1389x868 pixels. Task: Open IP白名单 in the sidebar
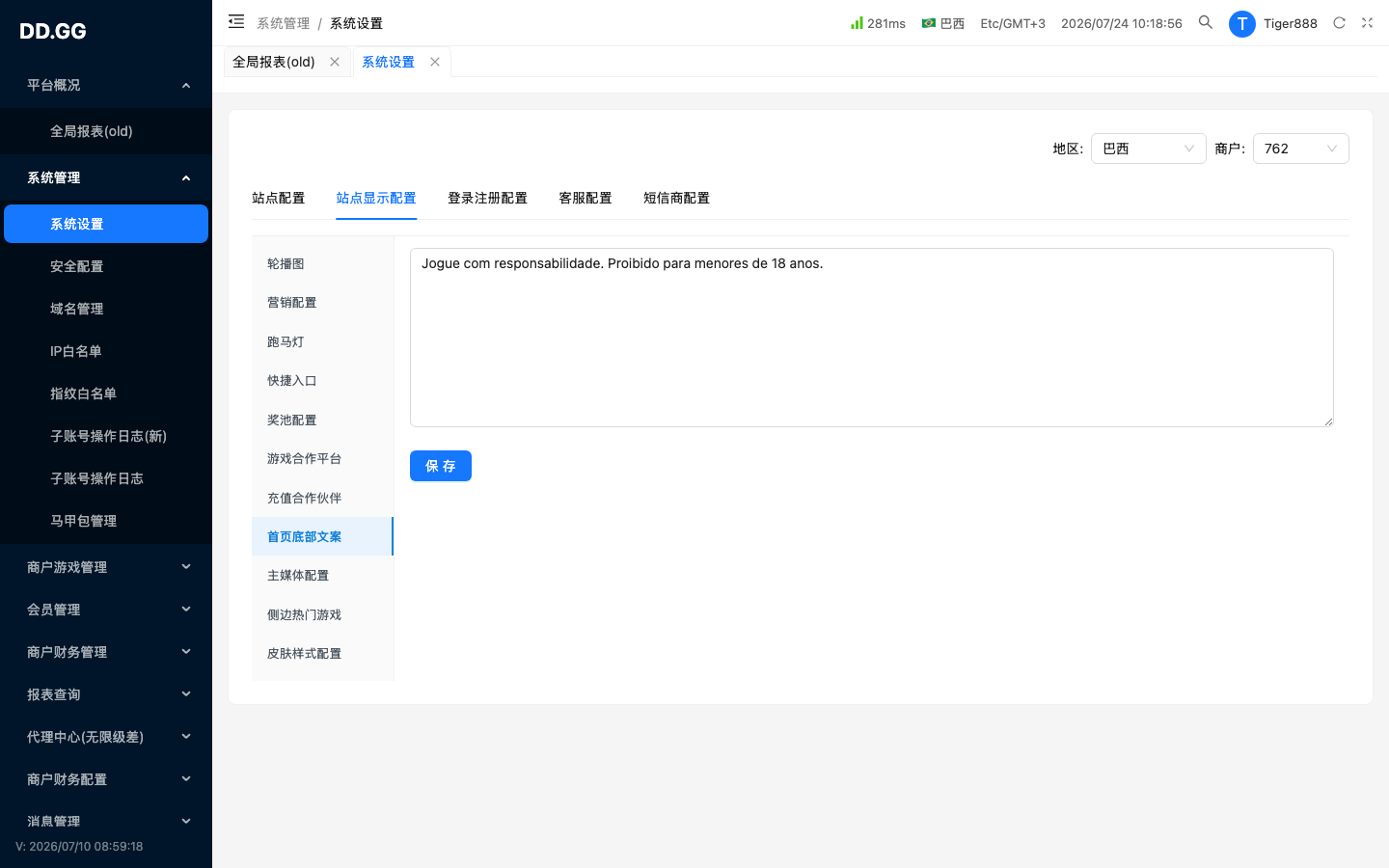[x=106, y=351]
